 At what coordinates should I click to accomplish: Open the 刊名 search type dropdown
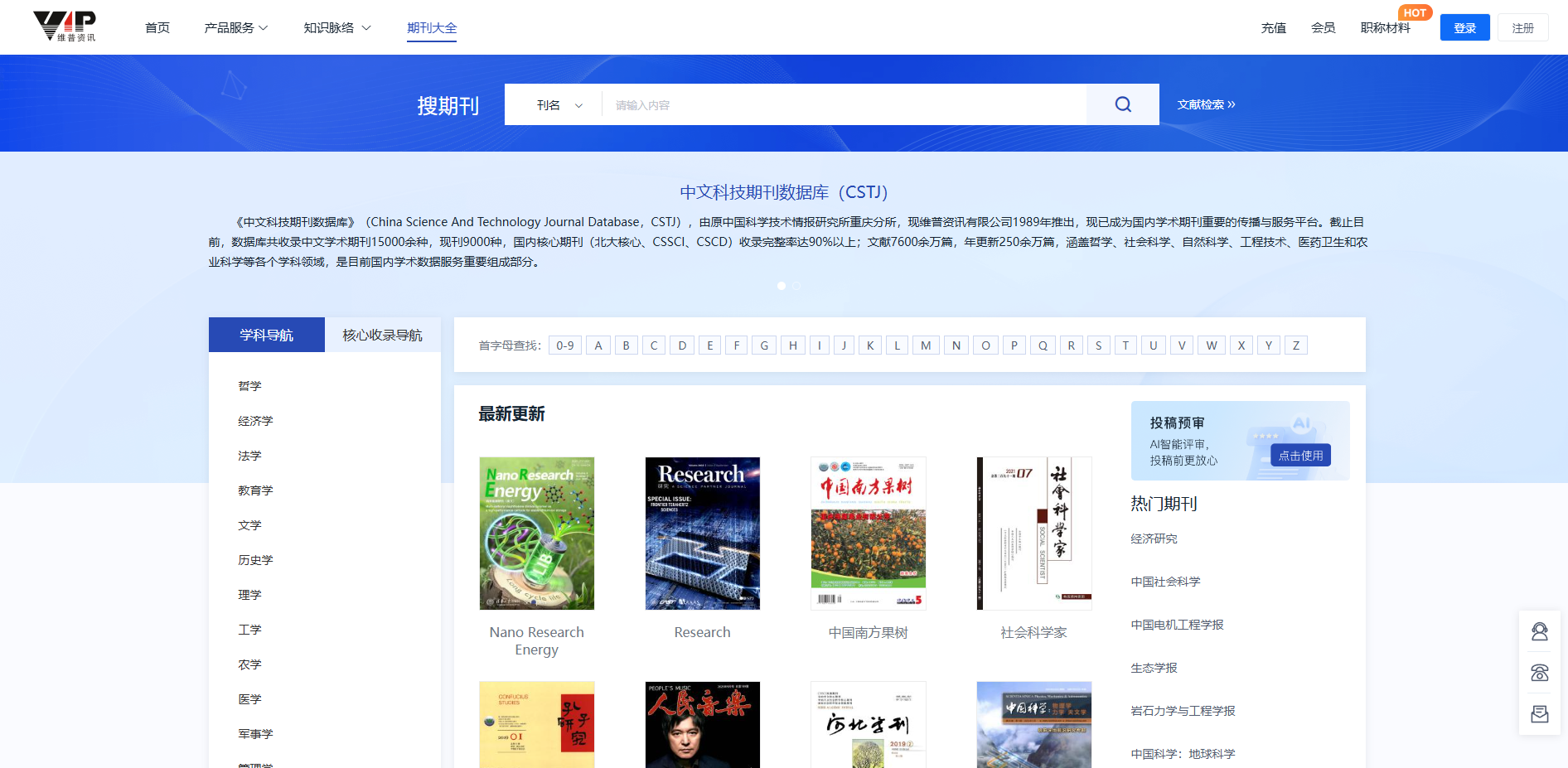pyautogui.click(x=559, y=104)
